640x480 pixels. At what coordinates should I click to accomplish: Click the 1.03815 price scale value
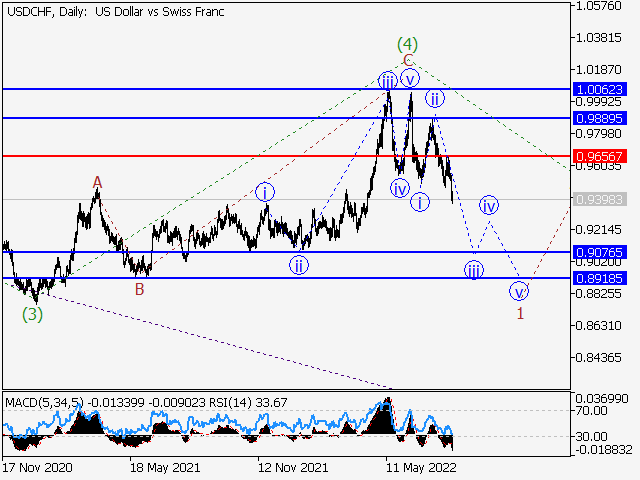[x=598, y=38]
